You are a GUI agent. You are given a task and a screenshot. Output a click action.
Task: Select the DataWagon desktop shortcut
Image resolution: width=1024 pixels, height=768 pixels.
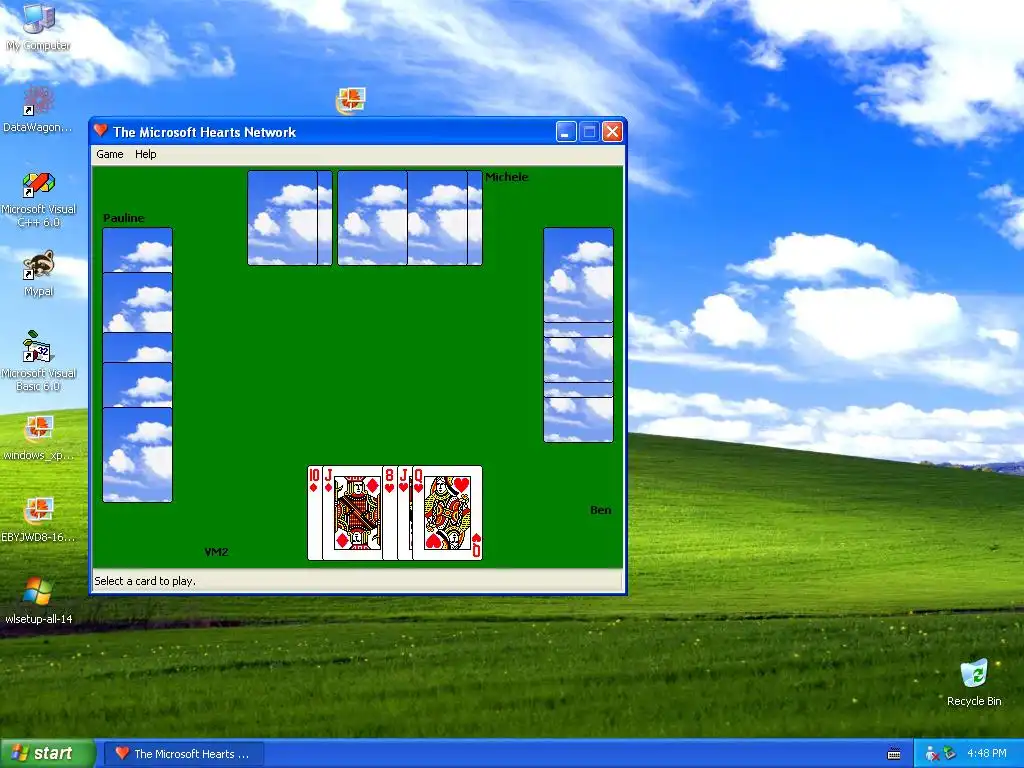(38, 109)
